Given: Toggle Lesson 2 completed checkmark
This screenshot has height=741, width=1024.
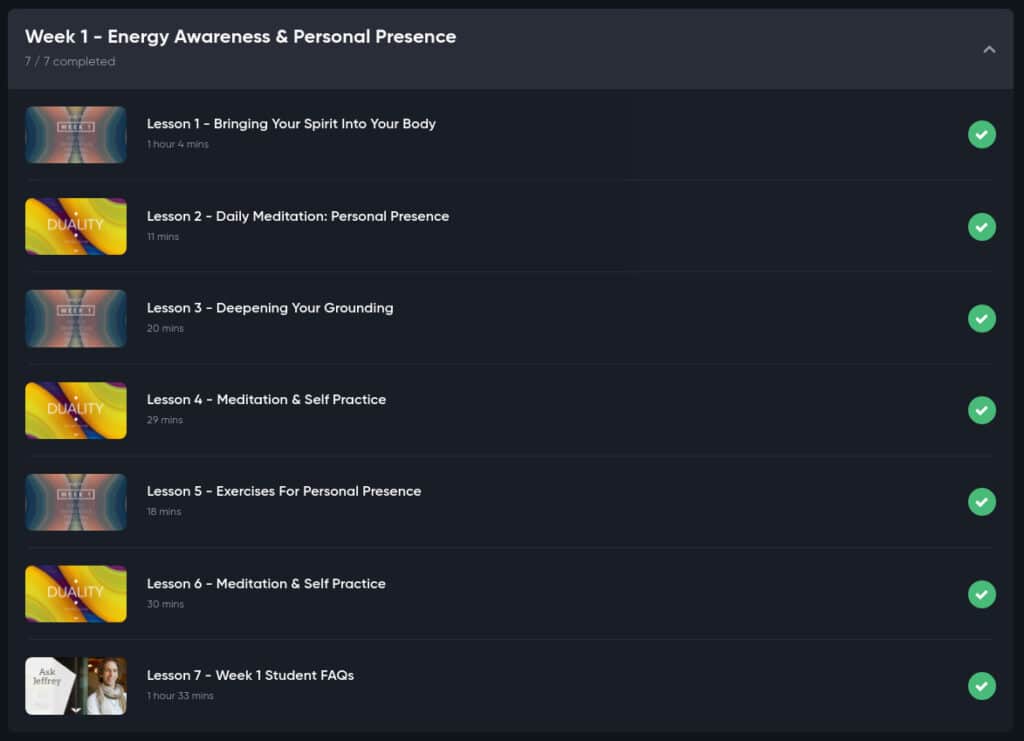Looking at the screenshot, I should click(x=982, y=227).
